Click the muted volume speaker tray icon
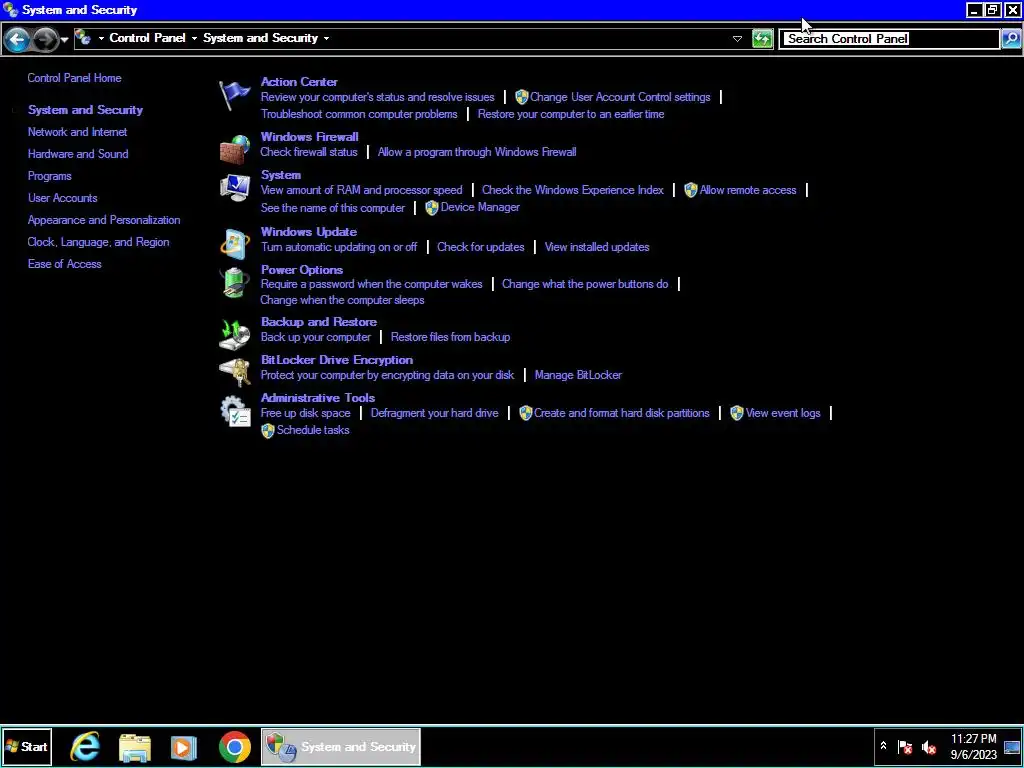This screenshot has width=1024, height=768. point(928,747)
